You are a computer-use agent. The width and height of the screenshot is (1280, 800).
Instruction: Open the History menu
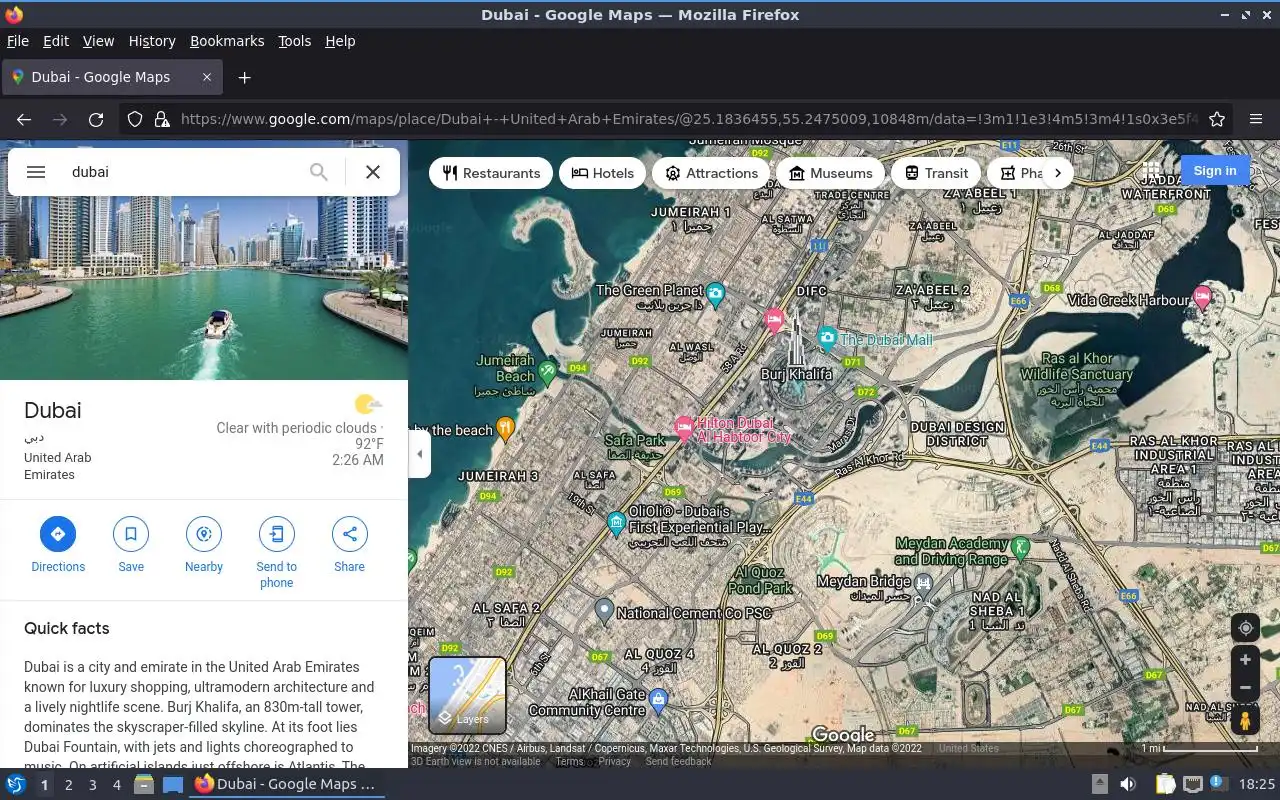point(152,41)
